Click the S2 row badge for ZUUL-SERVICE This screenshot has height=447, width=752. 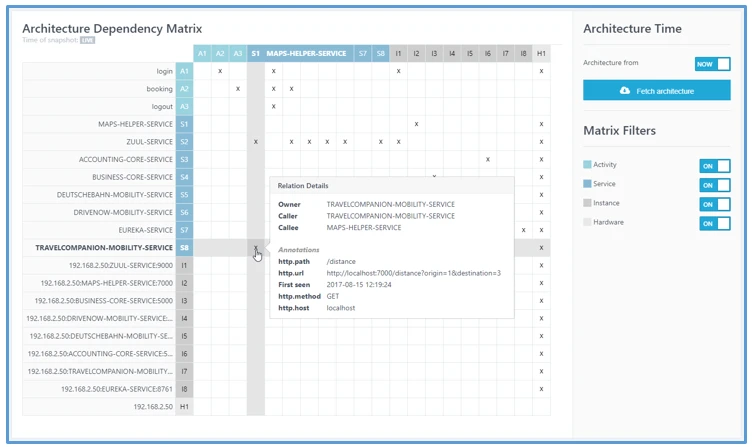pos(184,142)
